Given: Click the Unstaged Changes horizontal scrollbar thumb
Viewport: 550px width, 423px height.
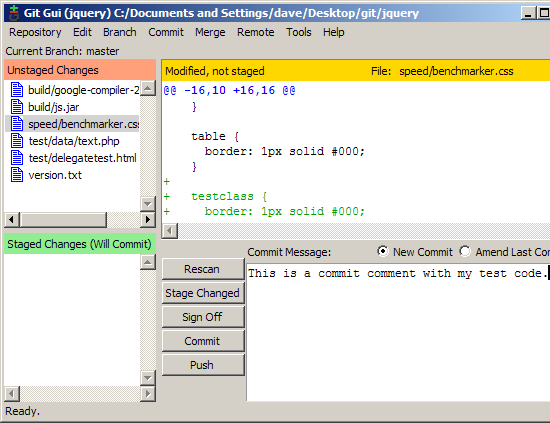Looking at the screenshot, I should pyautogui.click(x=63, y=220).
